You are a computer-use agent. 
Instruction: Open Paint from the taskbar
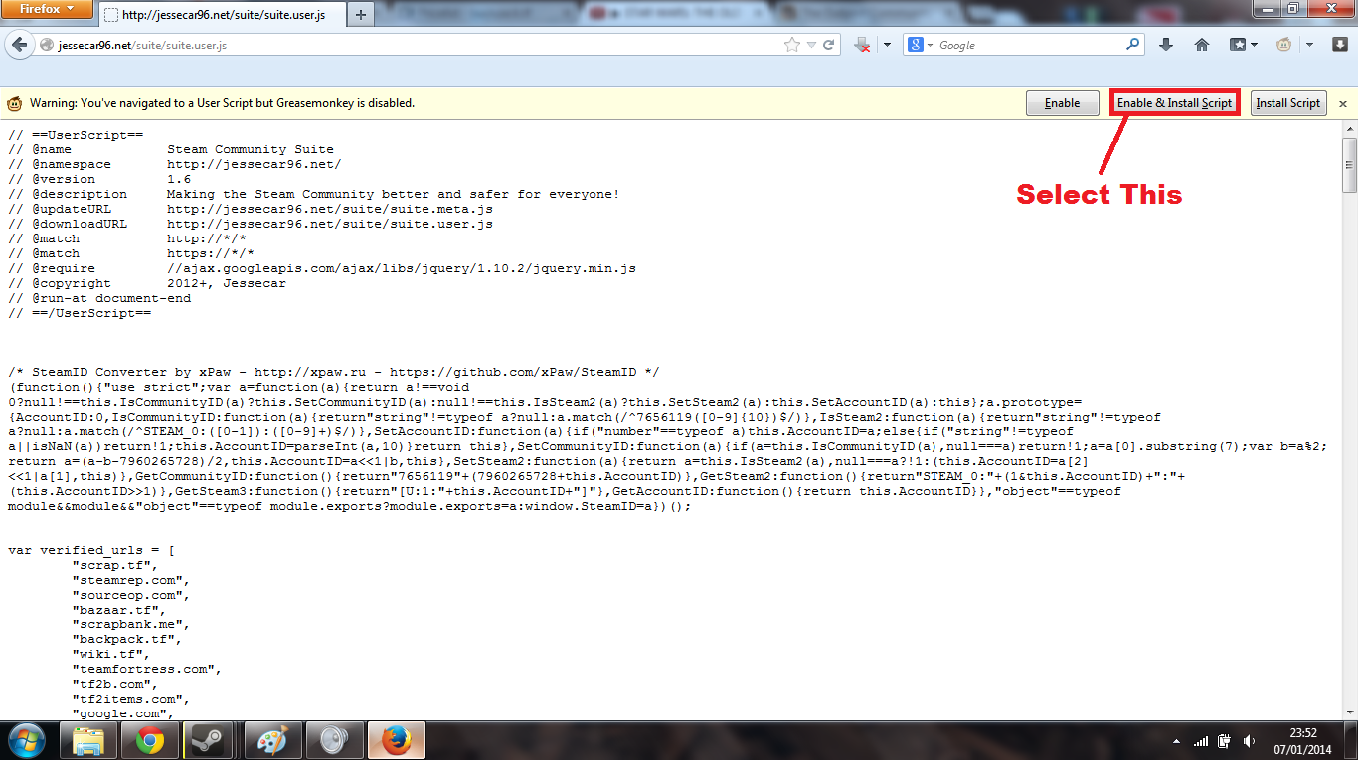point(272,741)
